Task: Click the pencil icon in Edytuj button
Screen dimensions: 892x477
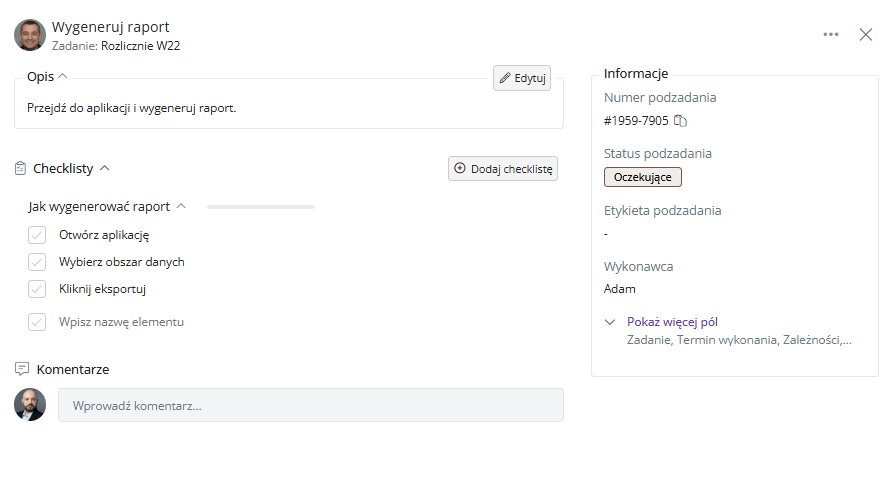Action: click(x=505, y=78)
